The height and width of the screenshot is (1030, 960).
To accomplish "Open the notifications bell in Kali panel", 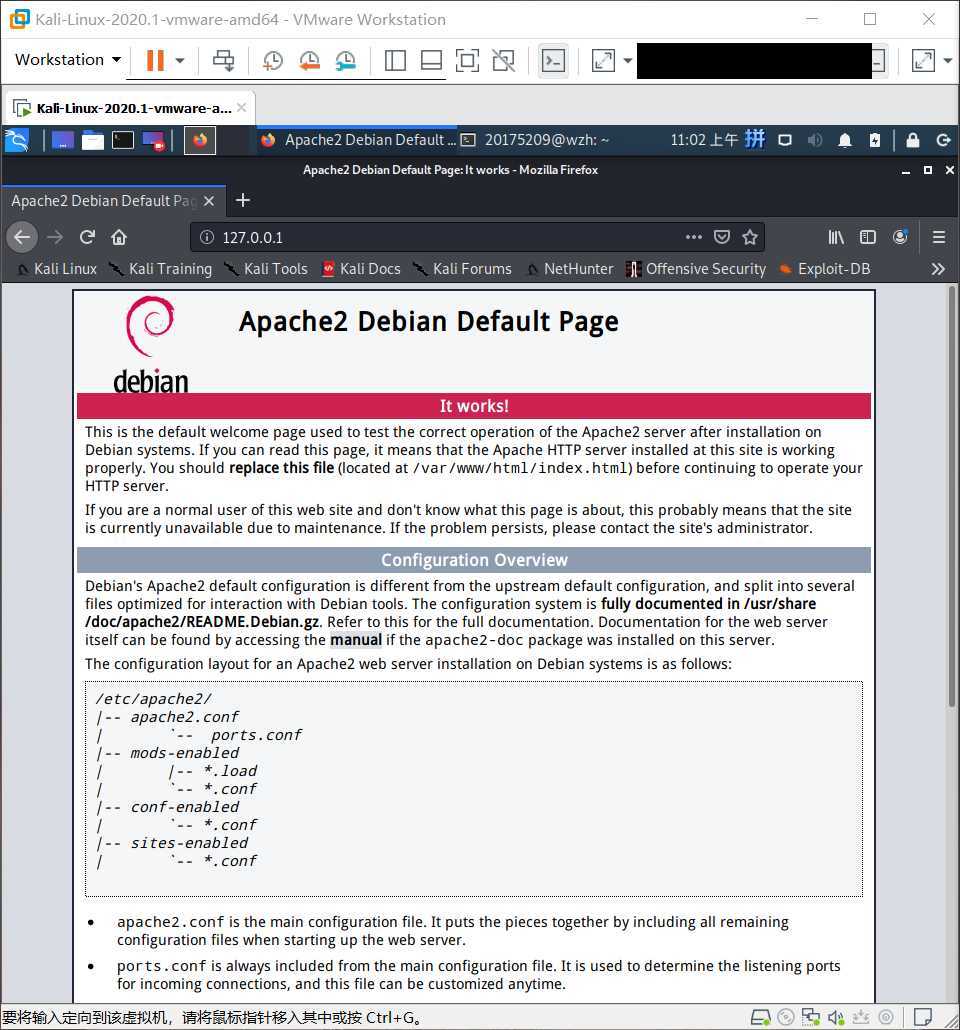I will (845, 140).
